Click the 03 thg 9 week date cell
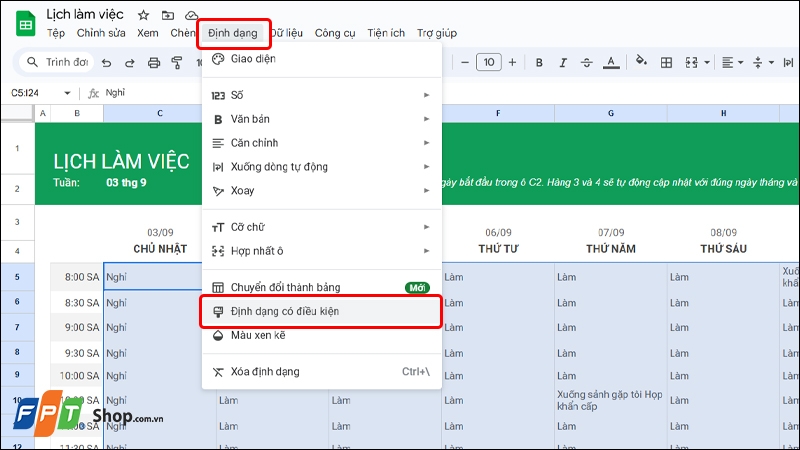 [x=126, y=183]
